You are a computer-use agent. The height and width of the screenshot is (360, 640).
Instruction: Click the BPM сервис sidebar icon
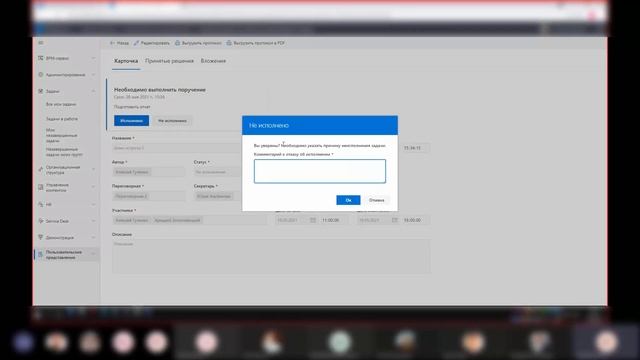40,58
